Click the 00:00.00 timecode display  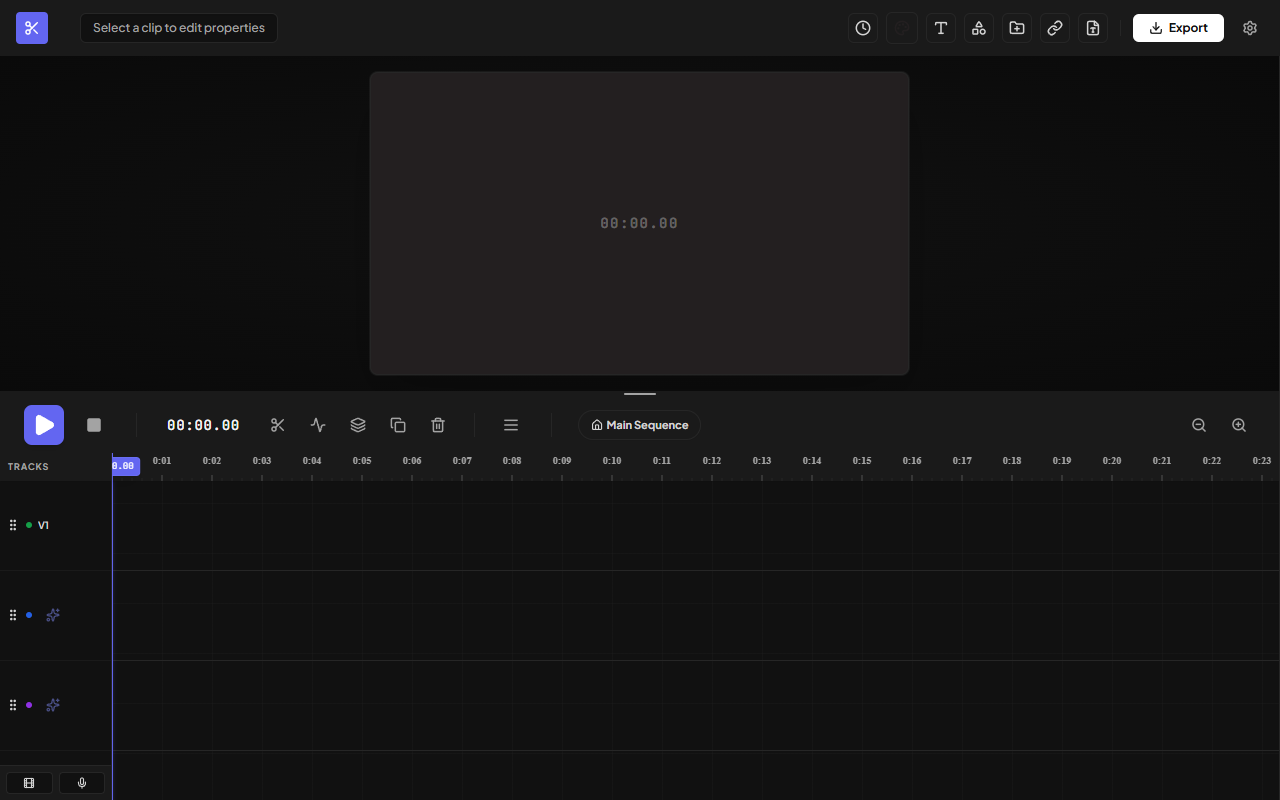[203, 425]
